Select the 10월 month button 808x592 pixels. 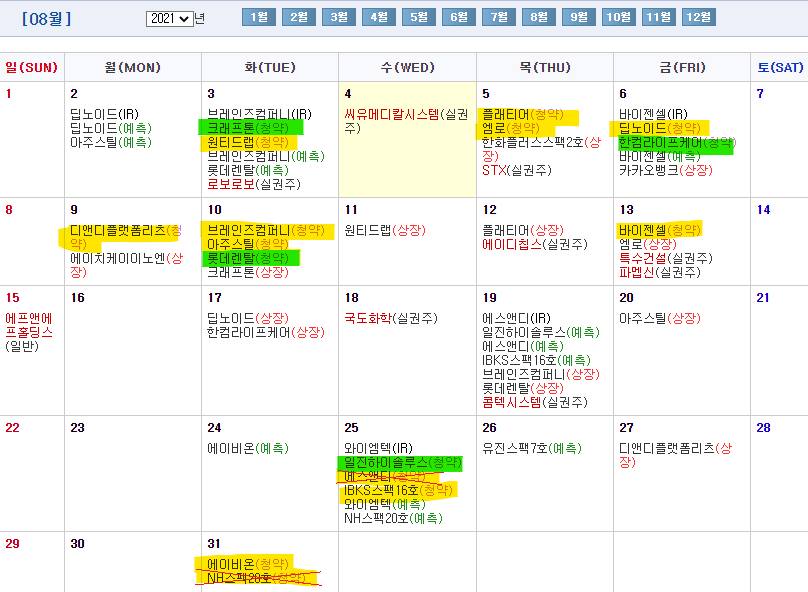pyautogui.click(x=618, y=17)
